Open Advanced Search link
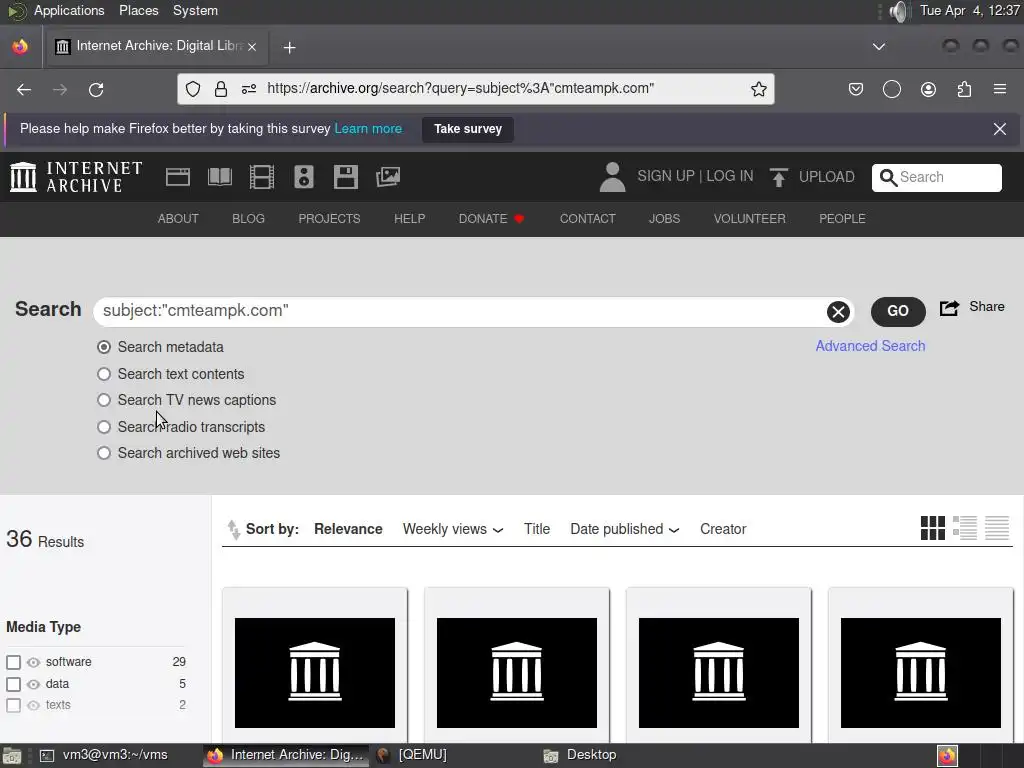 870,346
